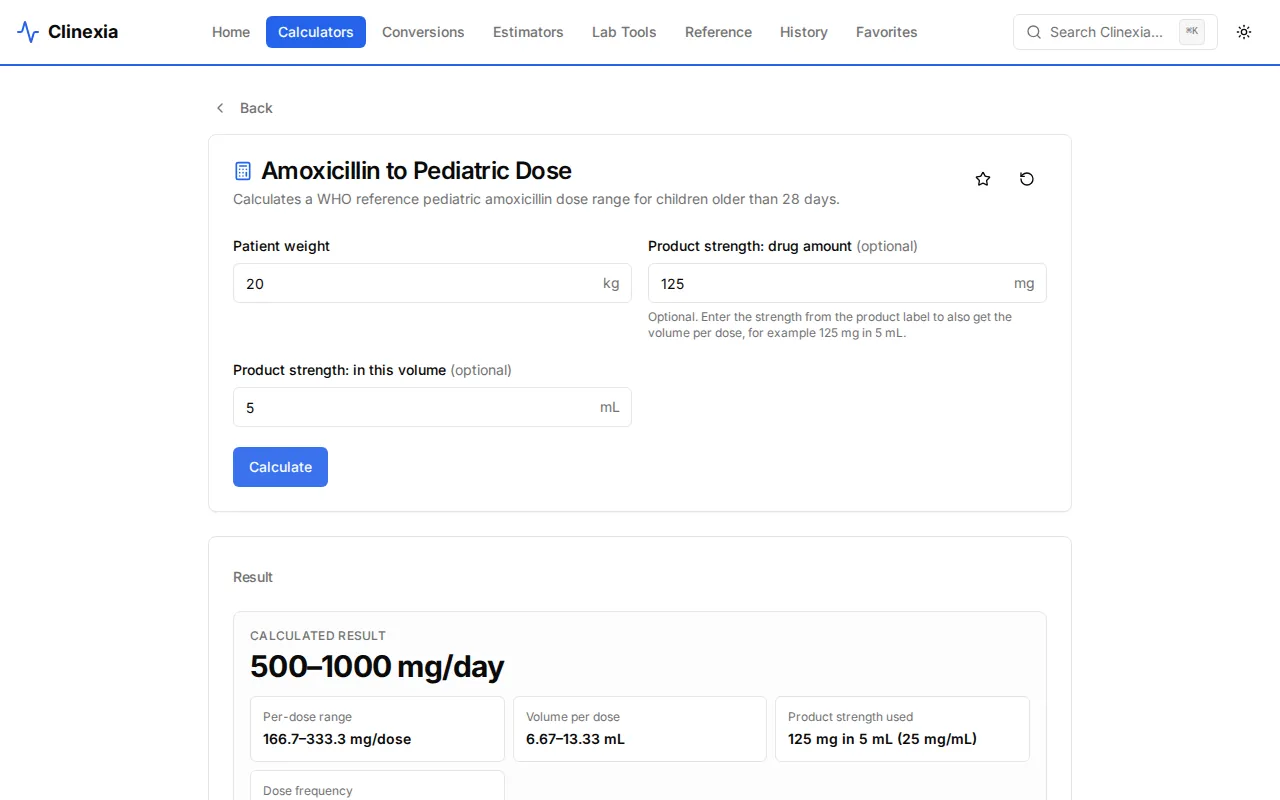Screen dimensions: 1280x800
Task: Click the ⌘K keyboard shortcut badge
Action: [1192, 32]
